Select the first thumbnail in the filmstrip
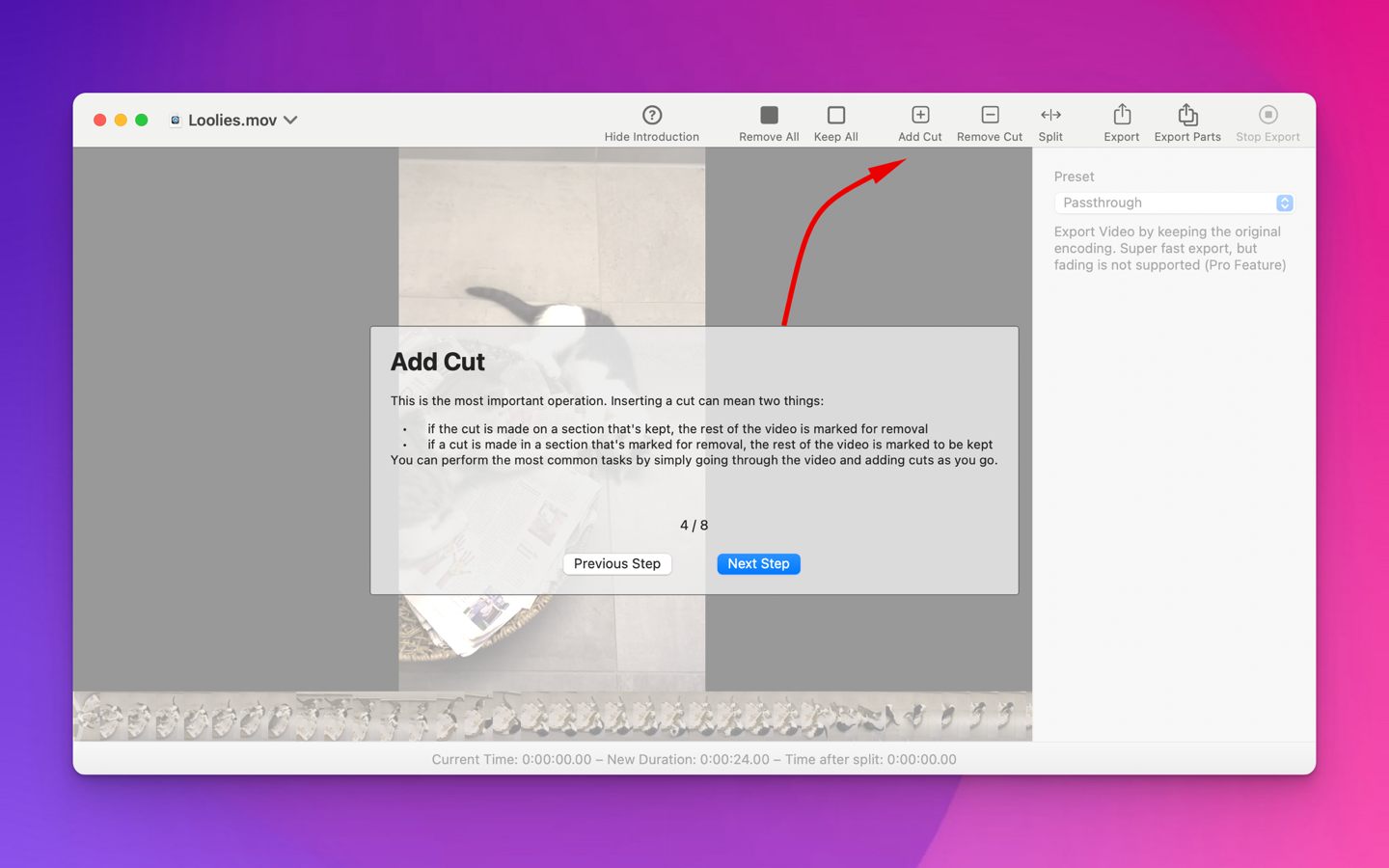Screen dimensions: 1389x868 [99, 717]
